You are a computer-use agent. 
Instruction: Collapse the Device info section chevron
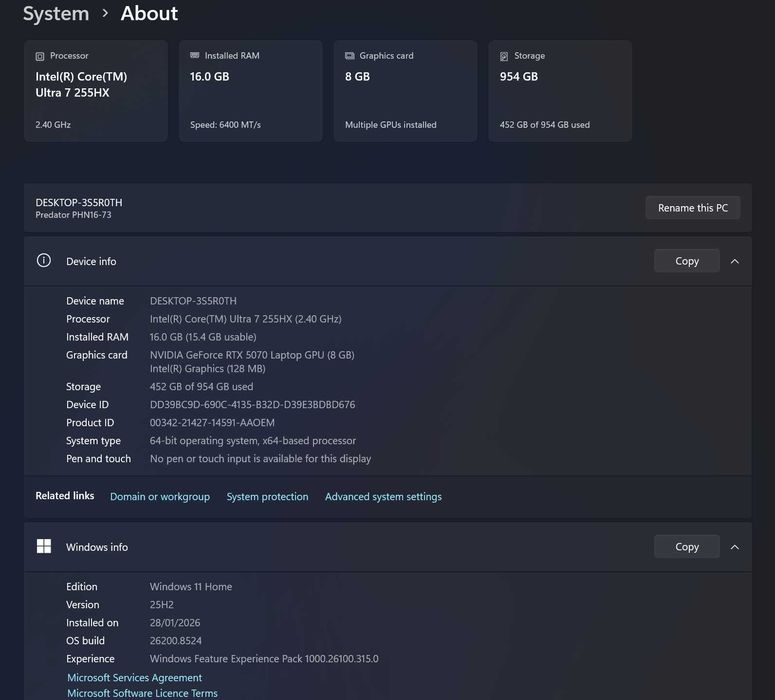coord(735,261)
